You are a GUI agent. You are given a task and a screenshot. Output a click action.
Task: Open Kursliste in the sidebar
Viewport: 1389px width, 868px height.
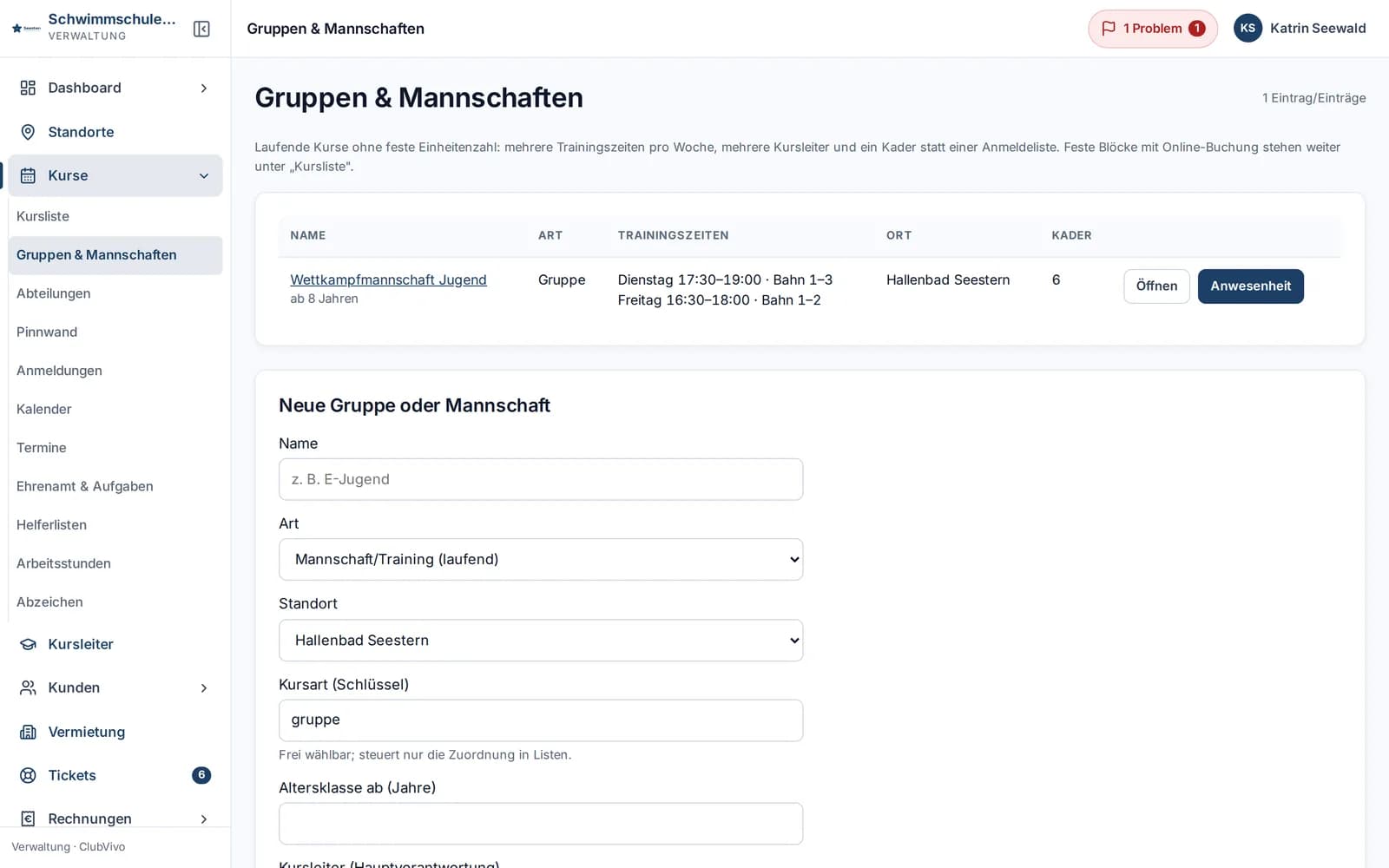tap(115, 216)
